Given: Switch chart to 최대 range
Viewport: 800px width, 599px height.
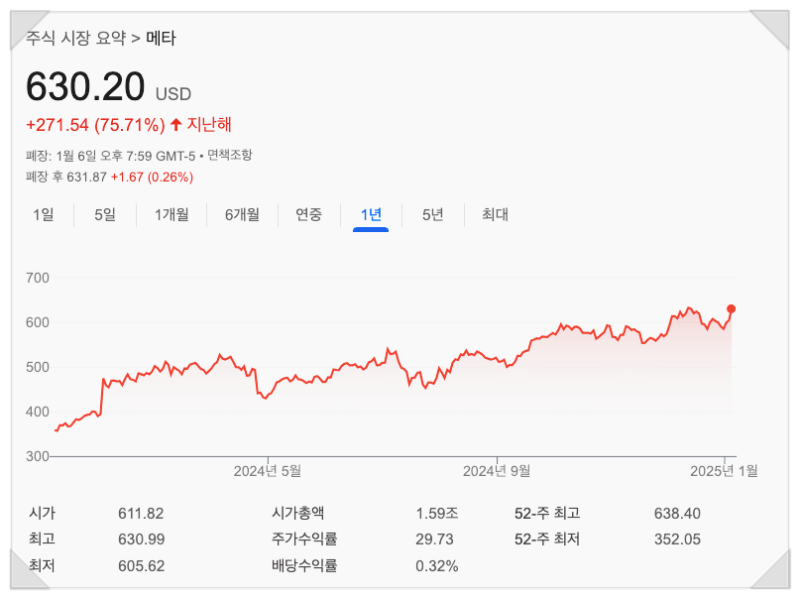Looking at the screenshot, I should pyautogui.click(x=495, y=214).
